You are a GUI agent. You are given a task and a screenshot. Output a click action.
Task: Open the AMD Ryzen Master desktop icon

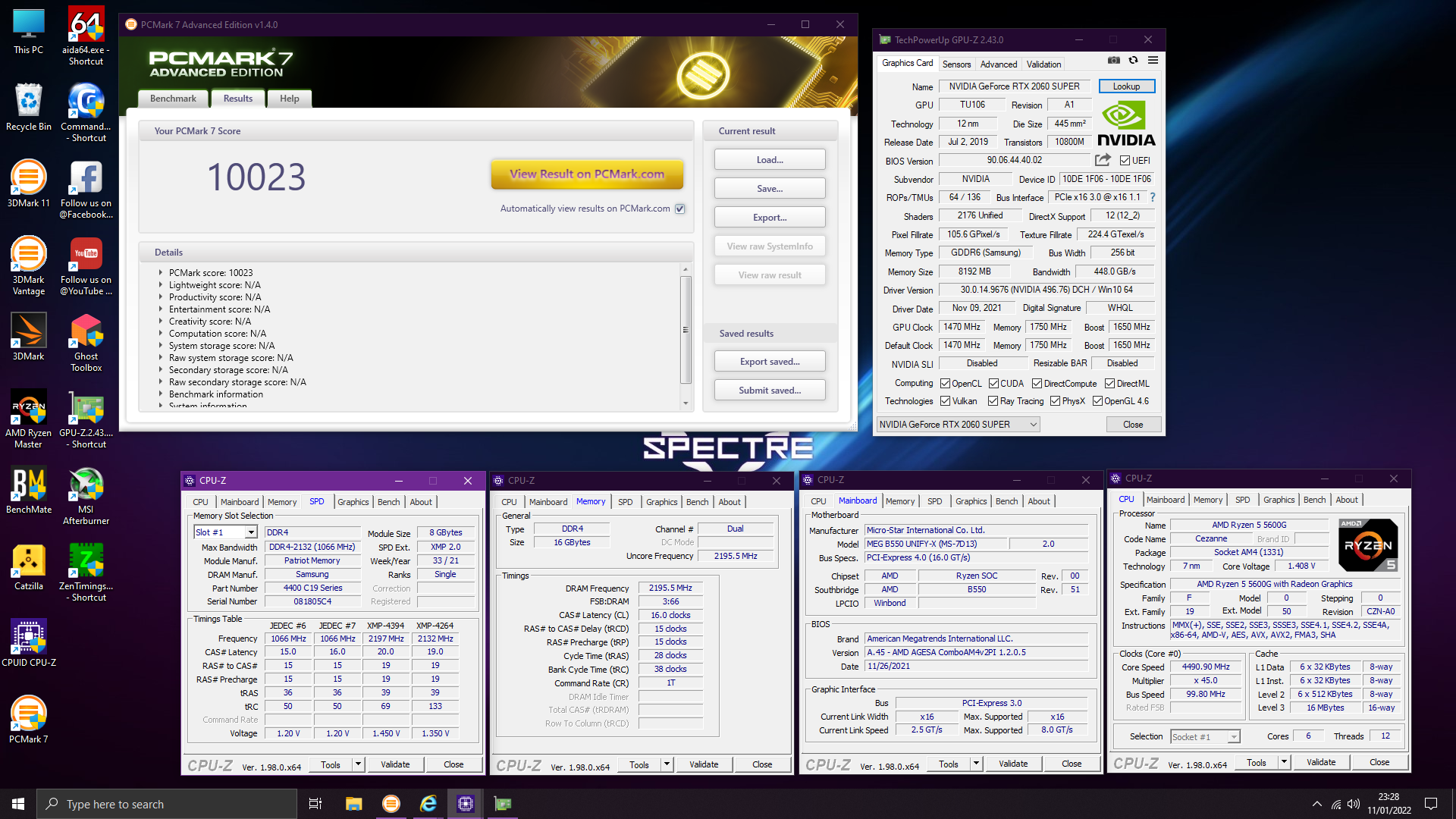point(28,419)
